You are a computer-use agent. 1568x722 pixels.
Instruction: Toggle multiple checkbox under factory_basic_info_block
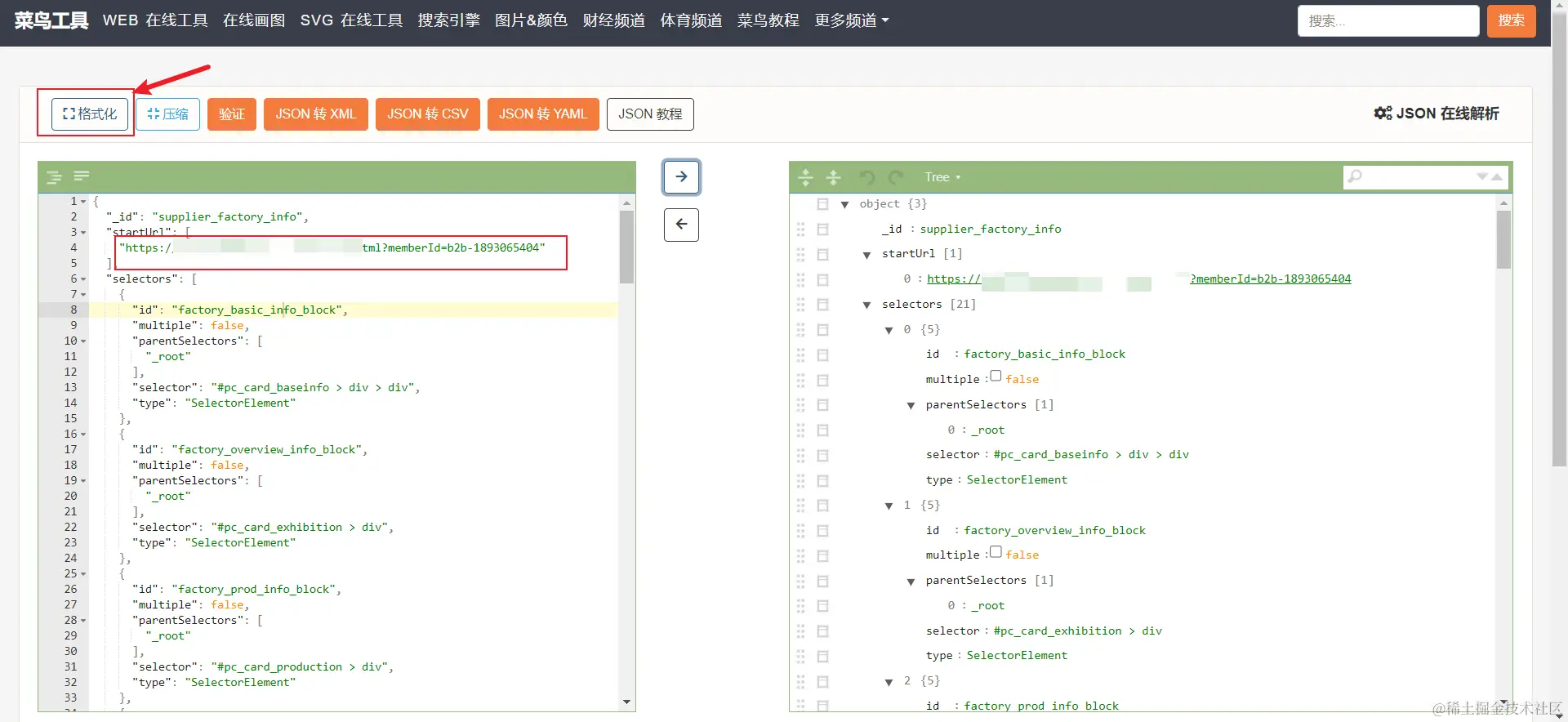click(x=996, y=377)
